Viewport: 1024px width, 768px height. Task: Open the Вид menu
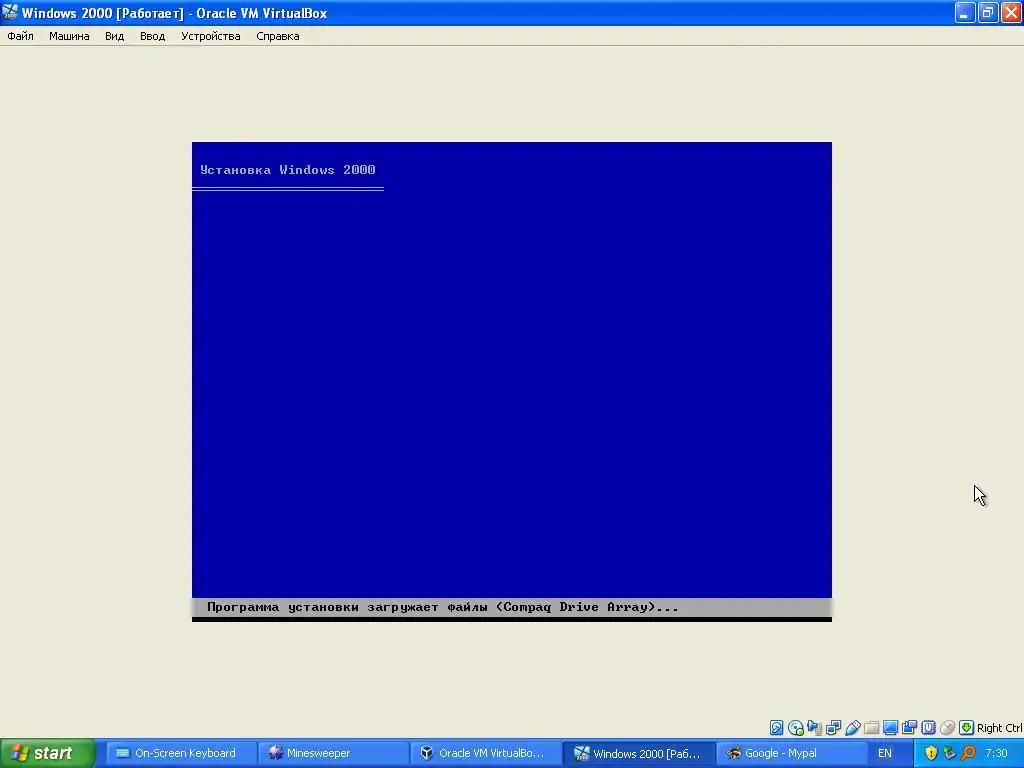(x=114, y=36)
